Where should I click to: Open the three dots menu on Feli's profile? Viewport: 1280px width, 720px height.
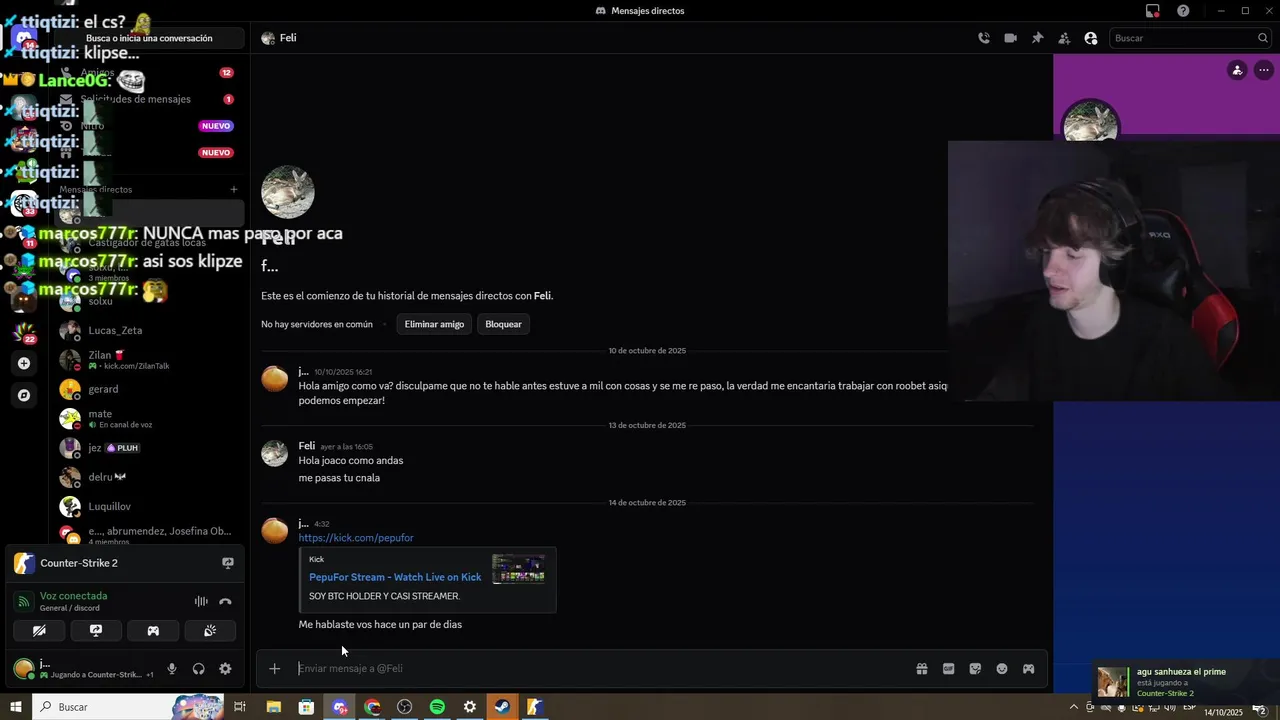1264,70
